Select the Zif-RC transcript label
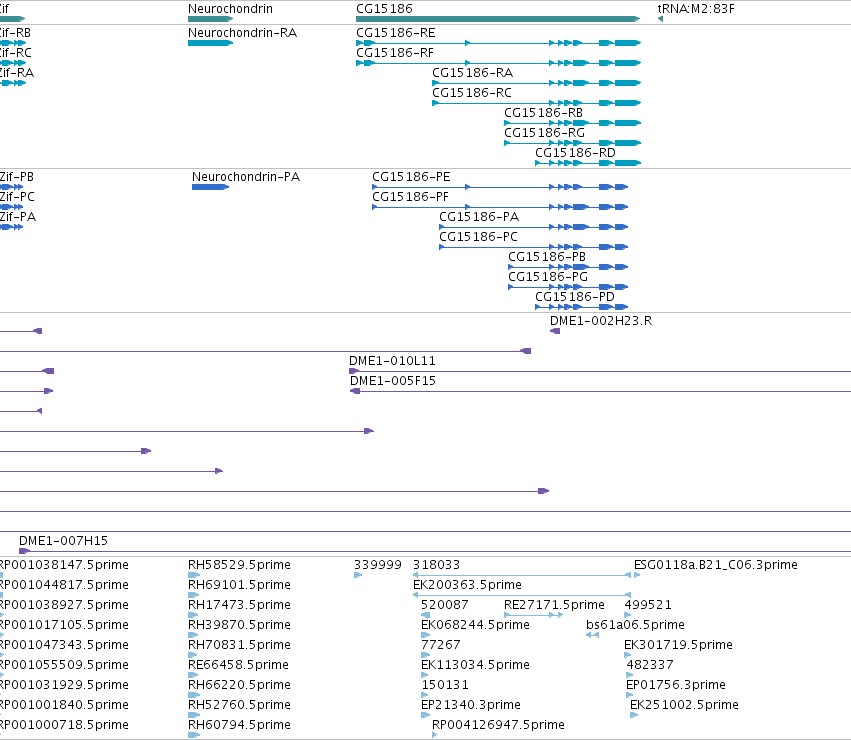The width and height of the screenshot is (851, 740). point(16,53)
